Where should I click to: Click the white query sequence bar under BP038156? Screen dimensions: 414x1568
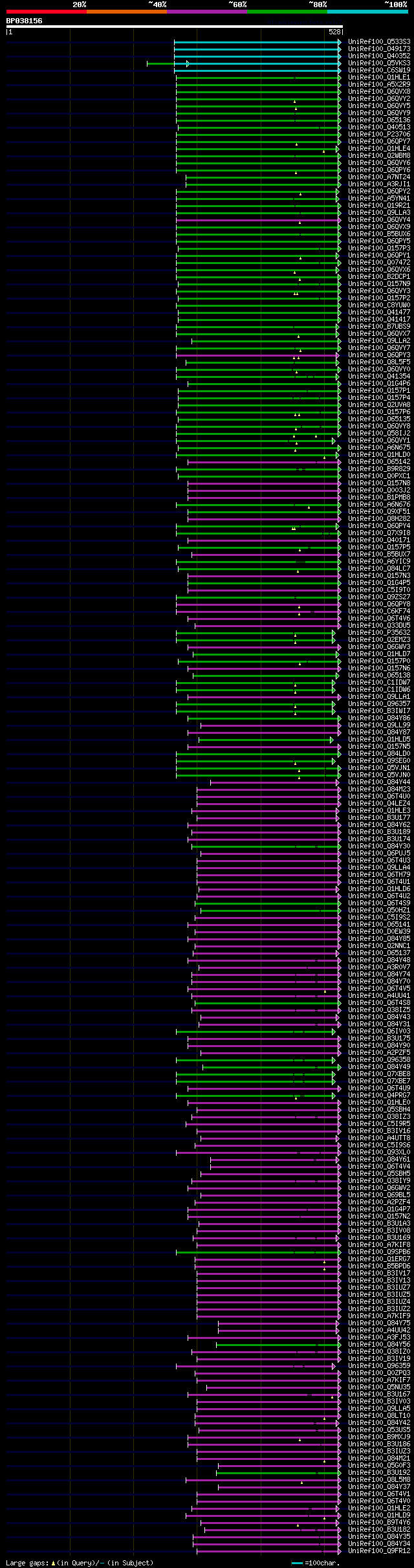(174, 27)
